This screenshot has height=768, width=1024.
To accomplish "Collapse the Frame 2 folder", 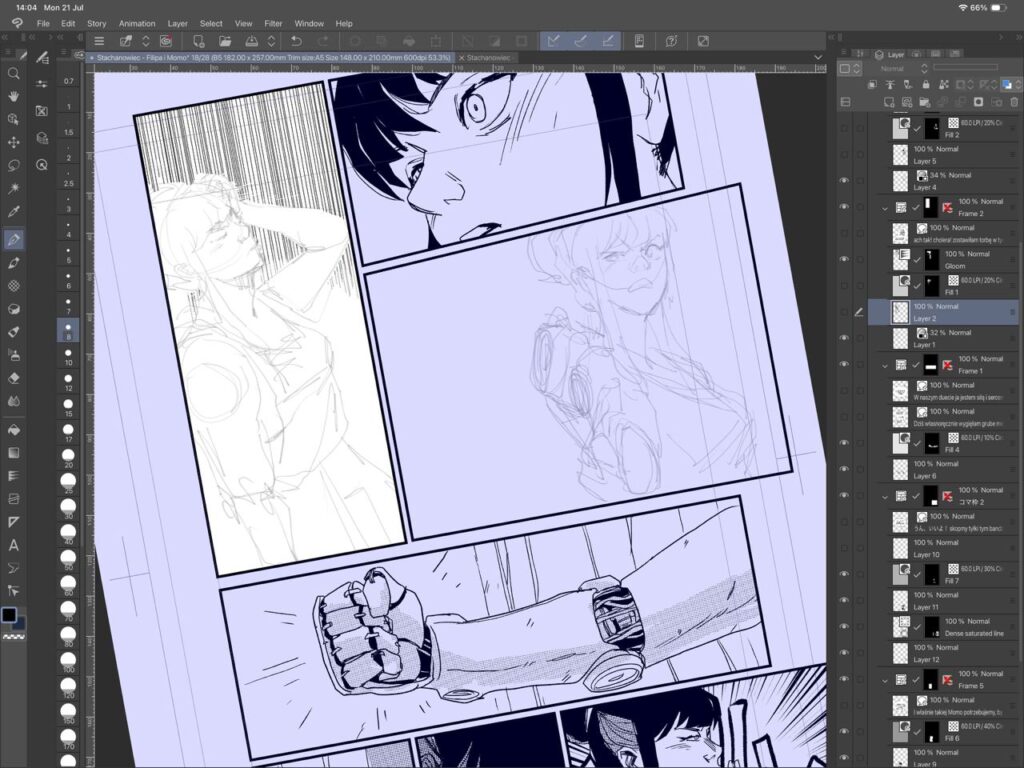I will pos(885,208).
